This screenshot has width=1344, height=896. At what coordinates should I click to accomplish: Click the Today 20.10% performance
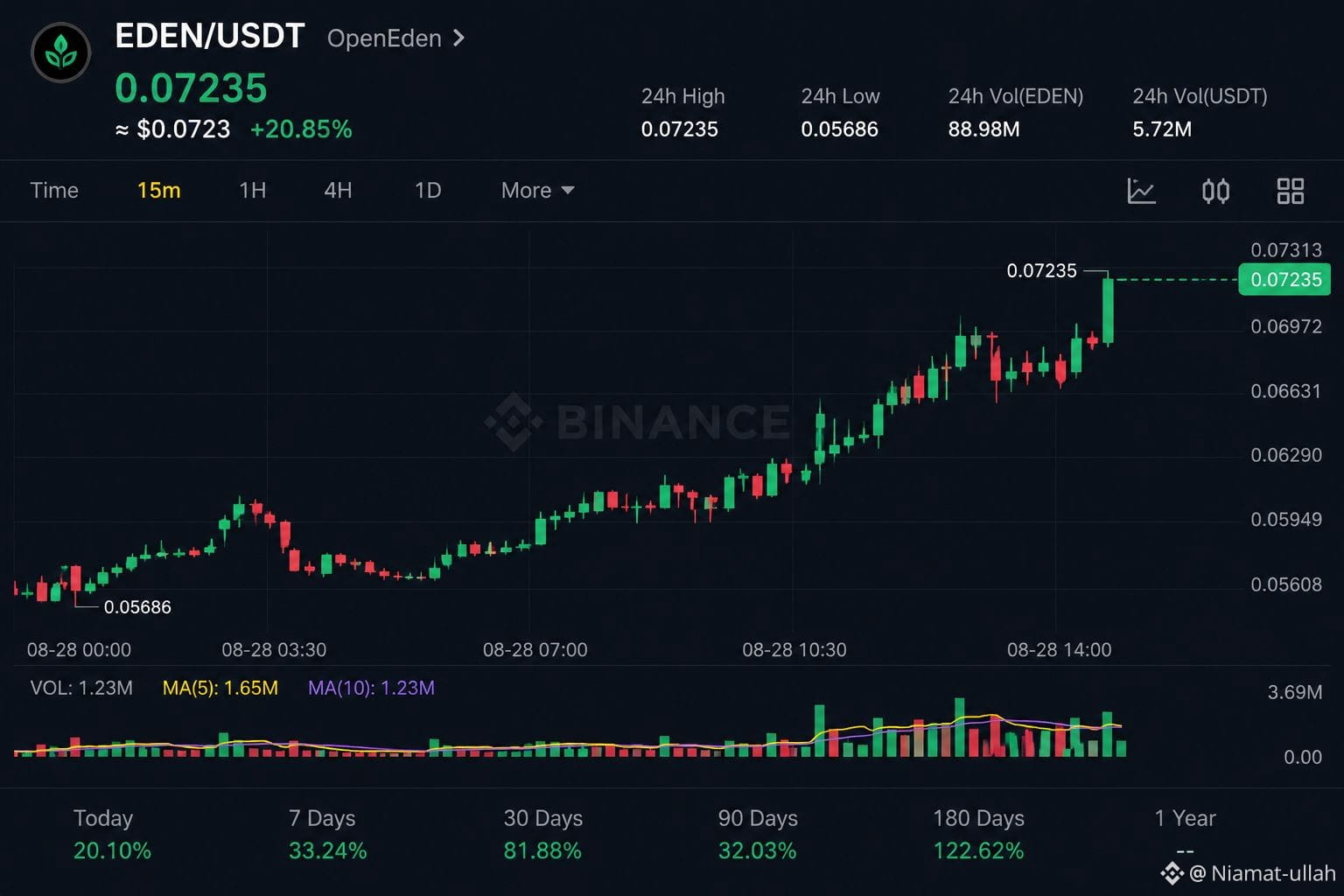point(112,834)
